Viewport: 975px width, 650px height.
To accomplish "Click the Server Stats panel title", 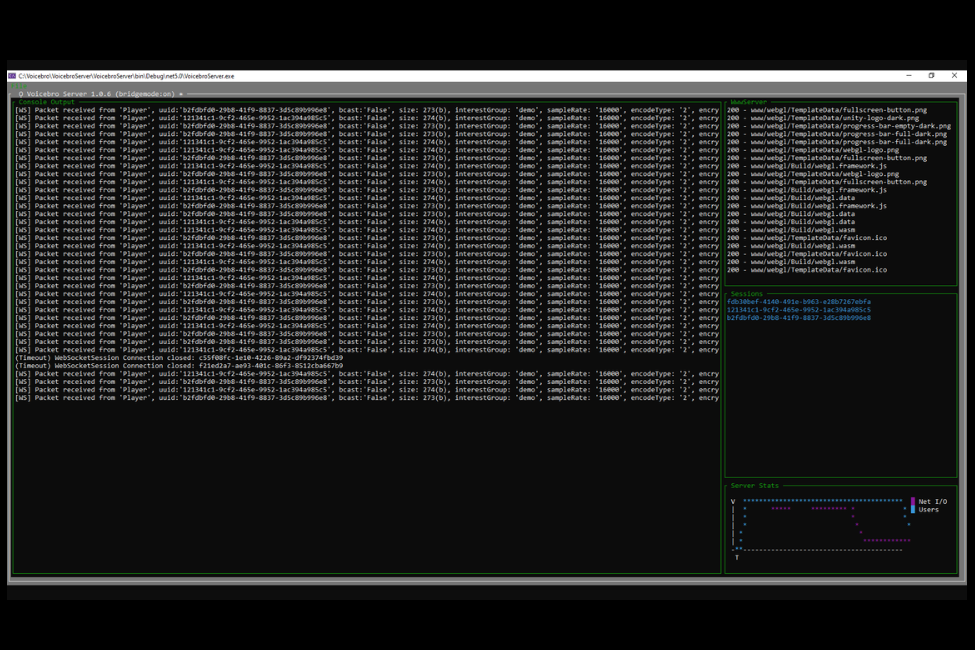I will tap(755, 486).
